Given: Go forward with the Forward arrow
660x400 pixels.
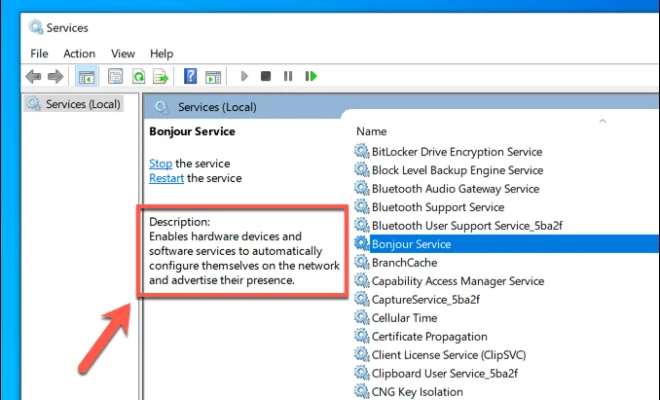Looking at the screenshot, I should tap(55, 77).
